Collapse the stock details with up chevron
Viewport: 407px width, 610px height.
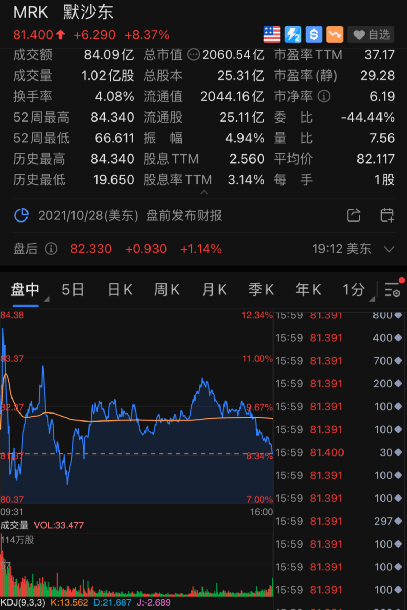[x=204, y=192]
